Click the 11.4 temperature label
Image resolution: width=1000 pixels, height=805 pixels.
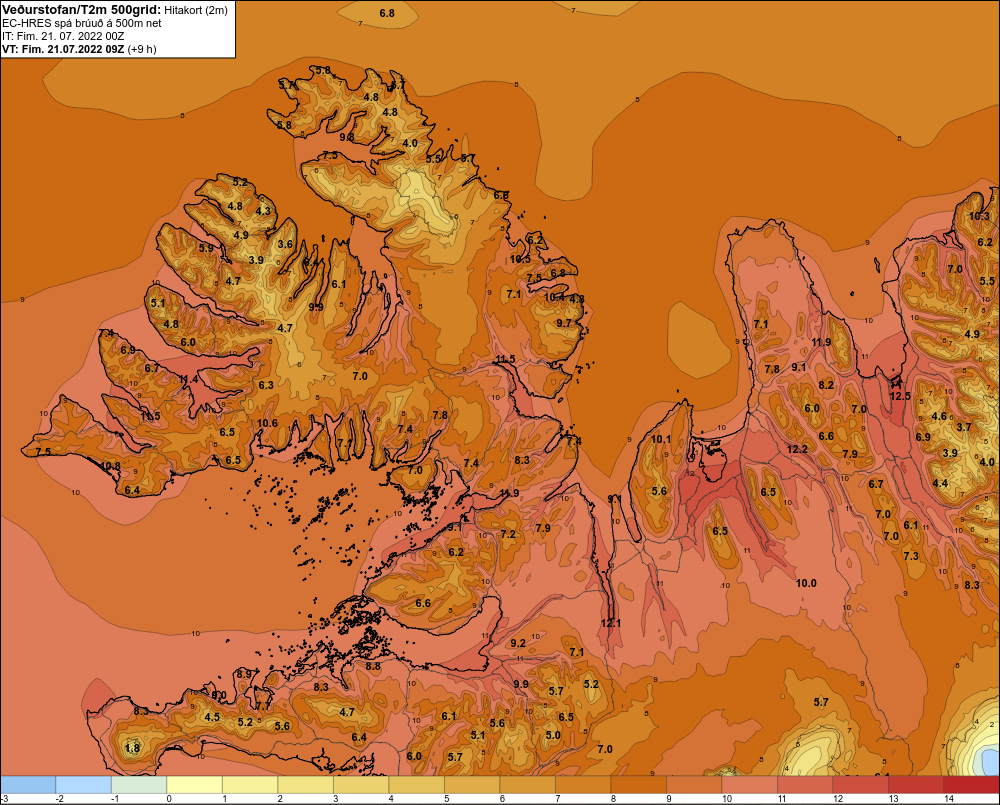tap(189, 380)
